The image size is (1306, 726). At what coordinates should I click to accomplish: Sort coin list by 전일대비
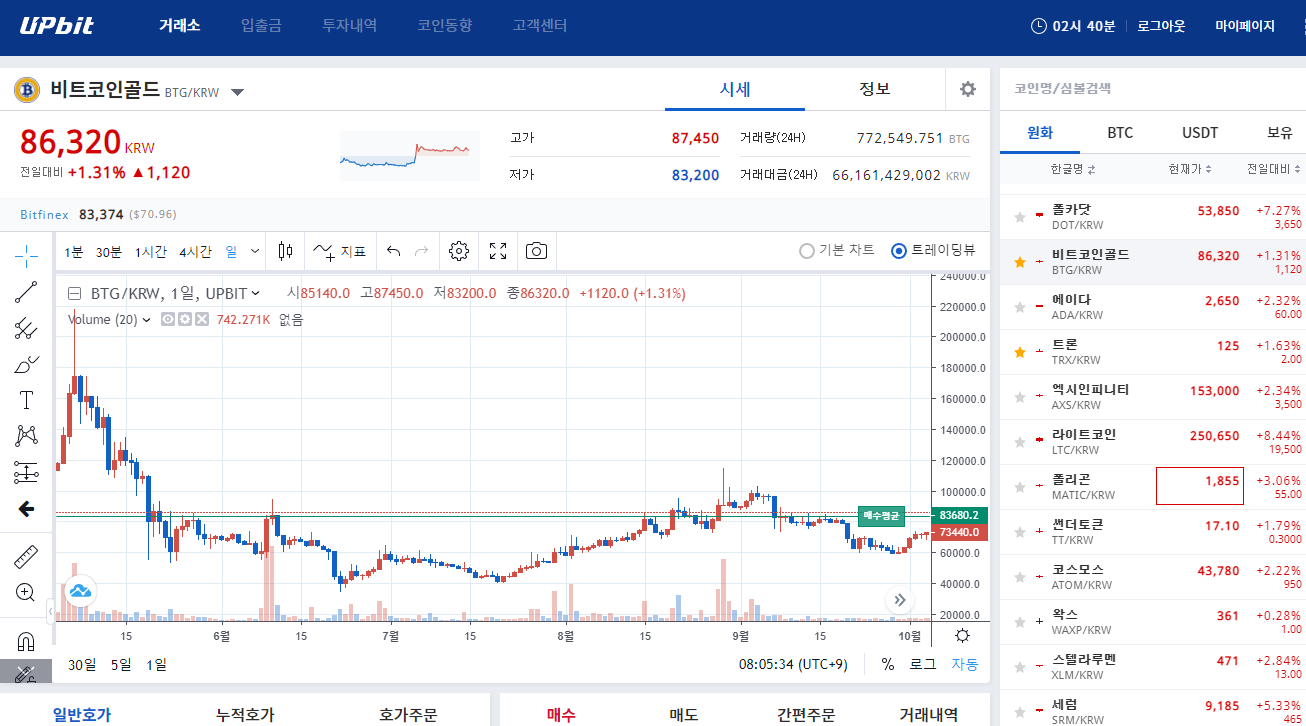tap(1274, 169)
